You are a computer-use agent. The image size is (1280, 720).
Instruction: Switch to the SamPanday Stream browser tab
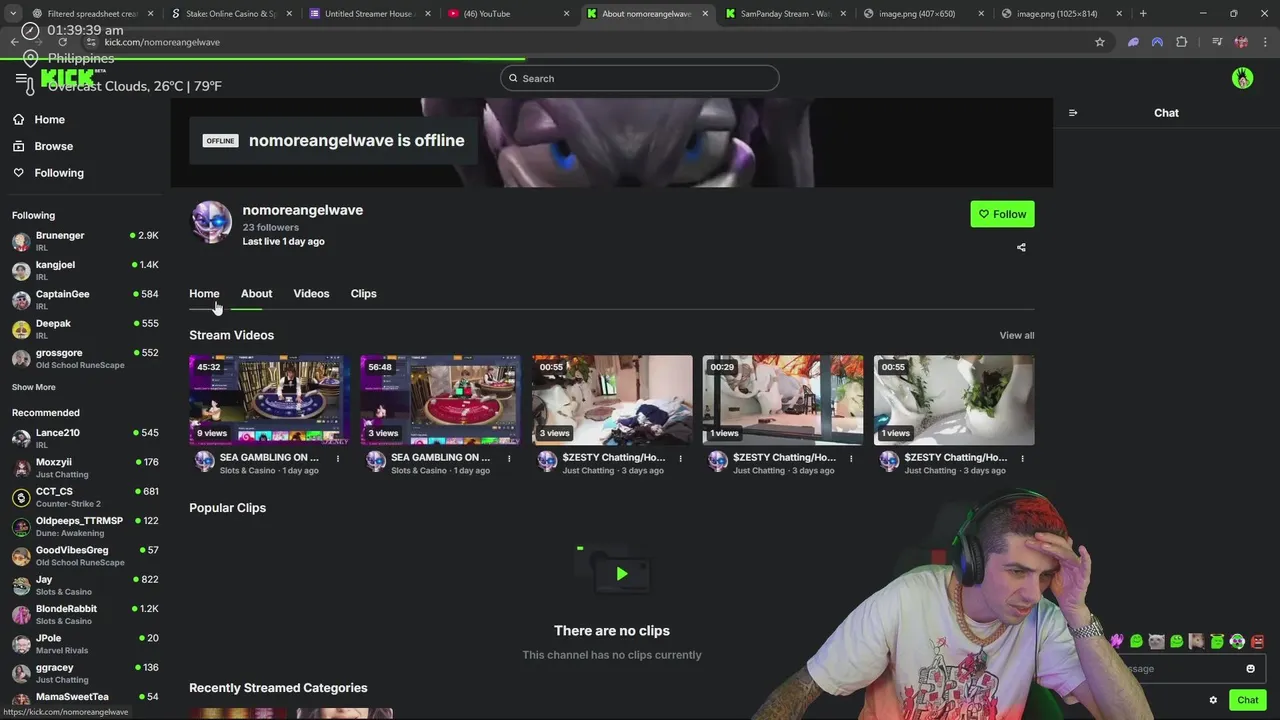785,14
